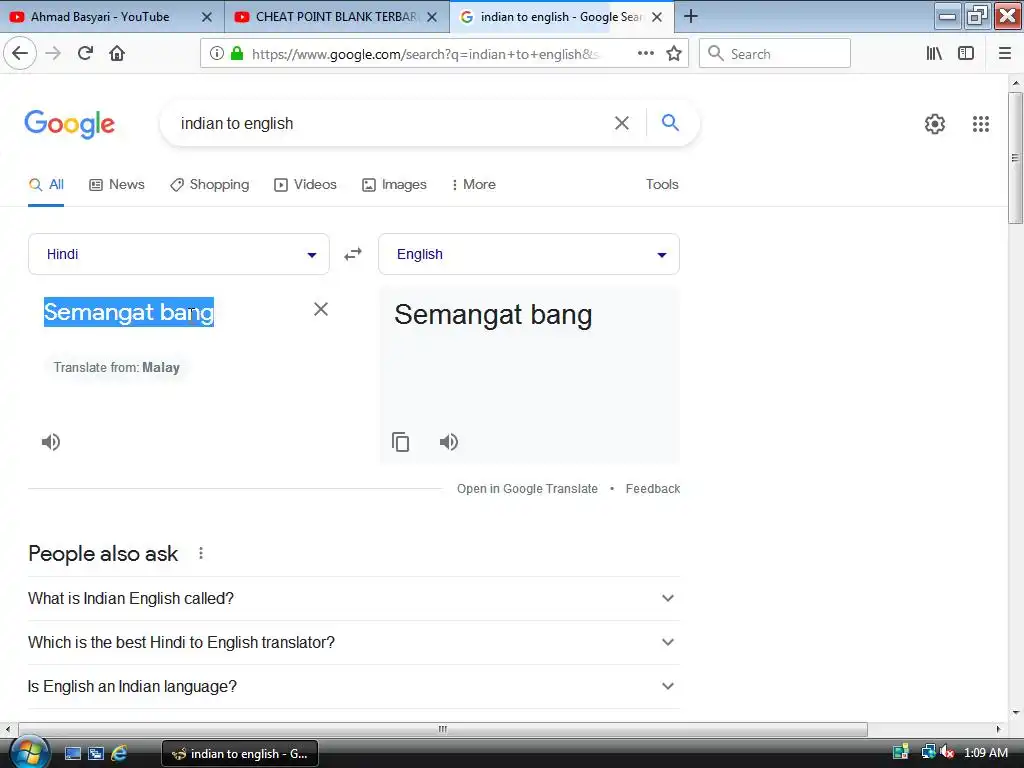Click the Google logo

tap(69, 124)
